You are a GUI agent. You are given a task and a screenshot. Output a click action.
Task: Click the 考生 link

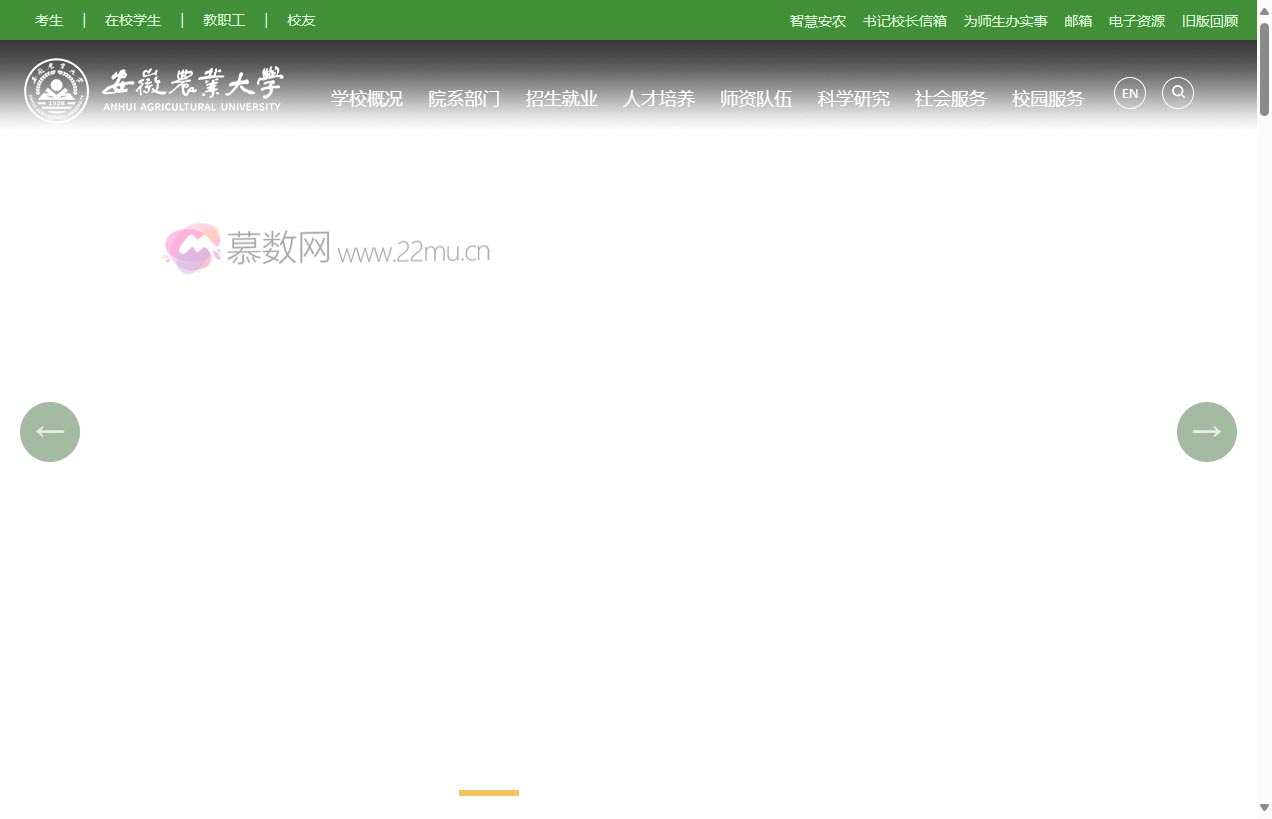point(49,20)
